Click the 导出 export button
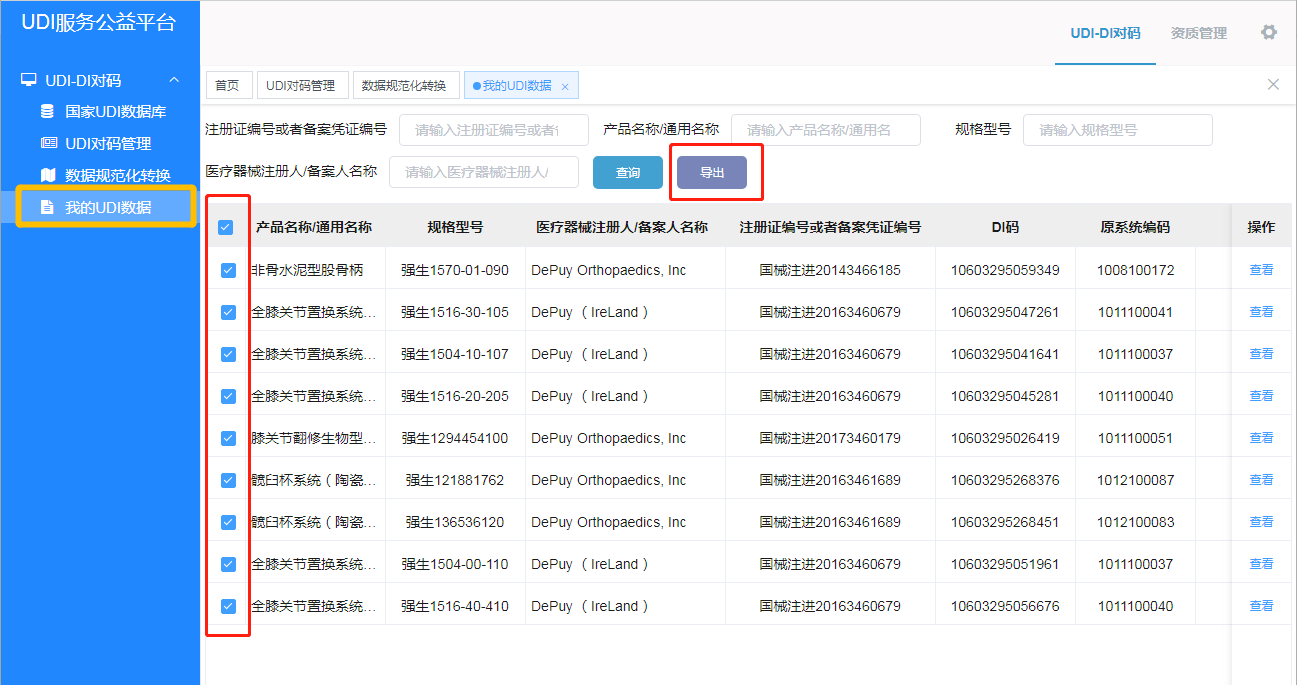This screenshot has height=685, width=1297. (711, 173)
